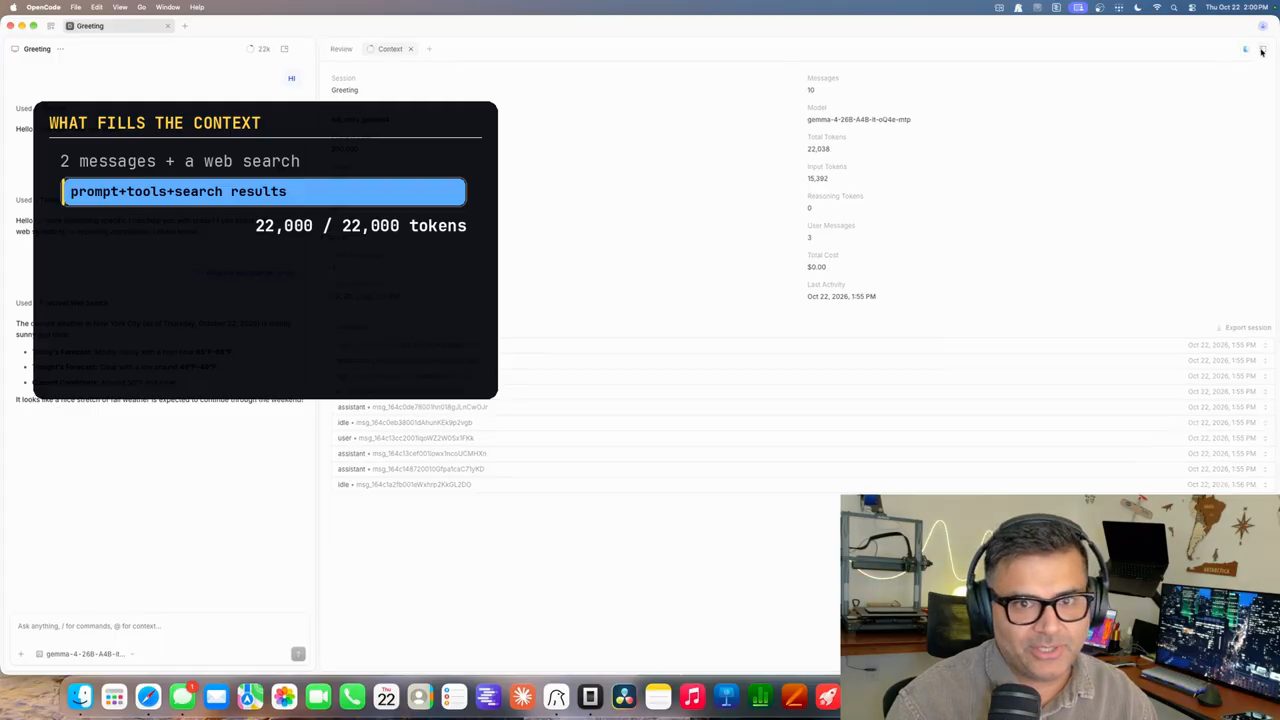
Task: Open Music from the Dock
Action: click(692, 697)
